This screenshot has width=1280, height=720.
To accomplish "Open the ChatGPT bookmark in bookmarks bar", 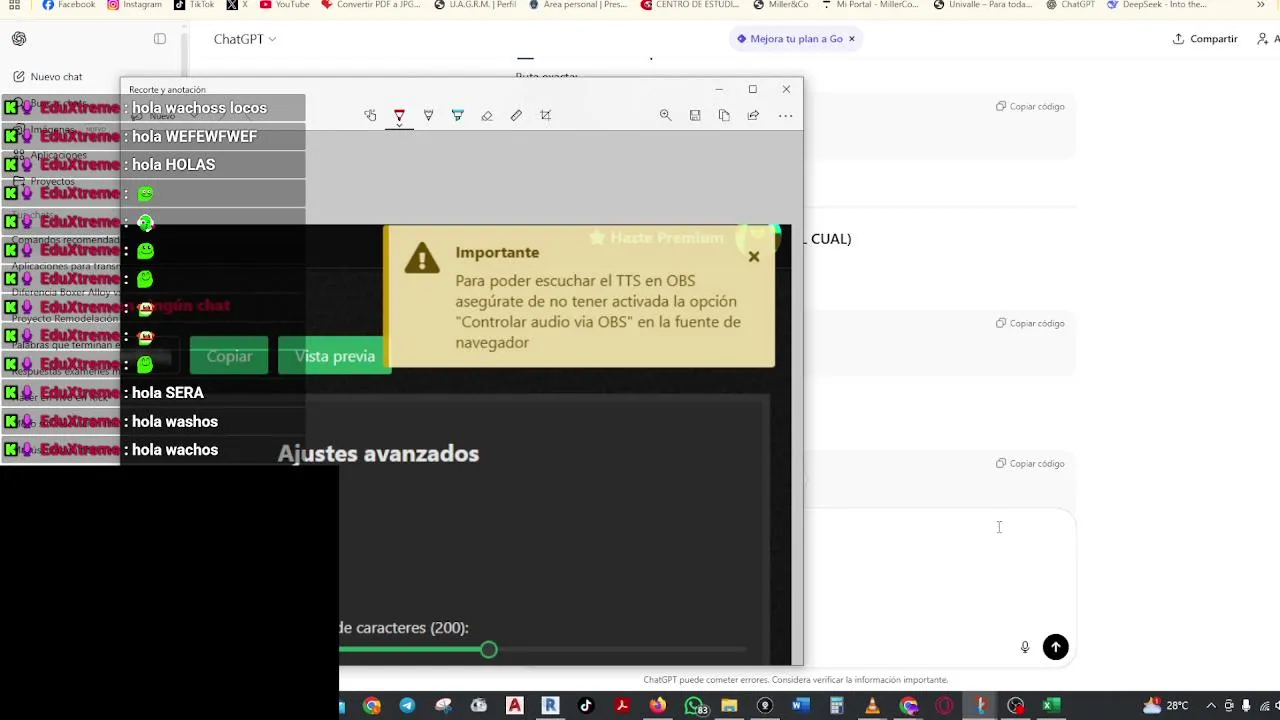I will tap(1071, 5).
